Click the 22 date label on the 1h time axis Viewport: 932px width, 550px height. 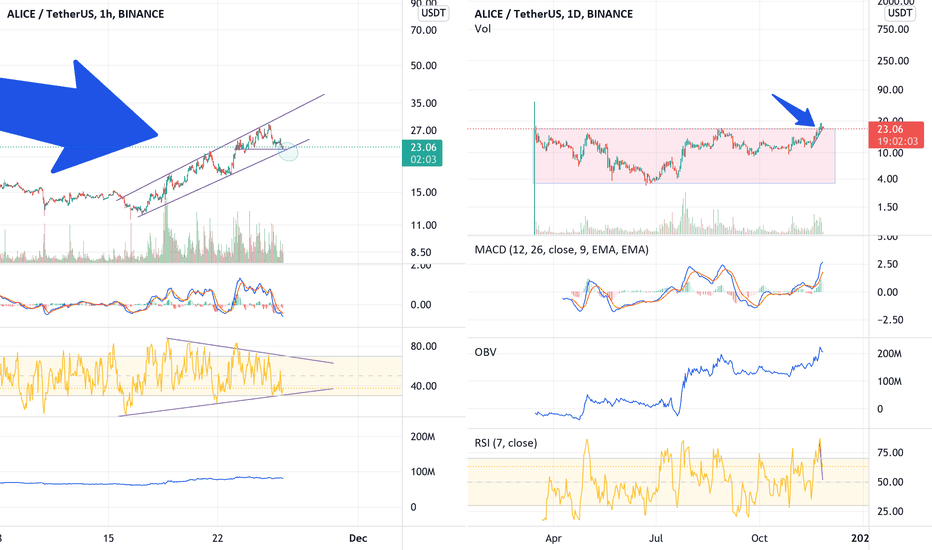coord(218,538)
